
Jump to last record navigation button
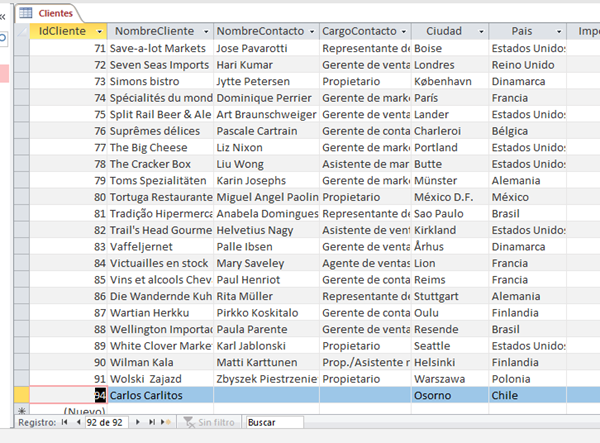pos(152,422)
